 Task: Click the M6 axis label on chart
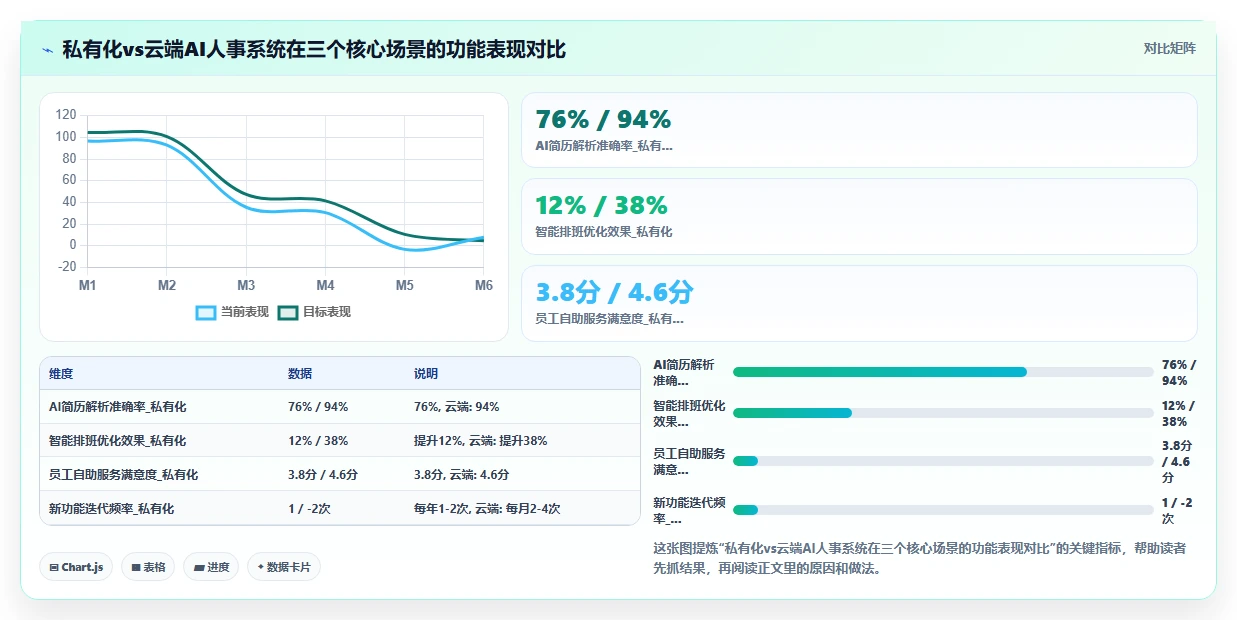click(x=483, y=286)
